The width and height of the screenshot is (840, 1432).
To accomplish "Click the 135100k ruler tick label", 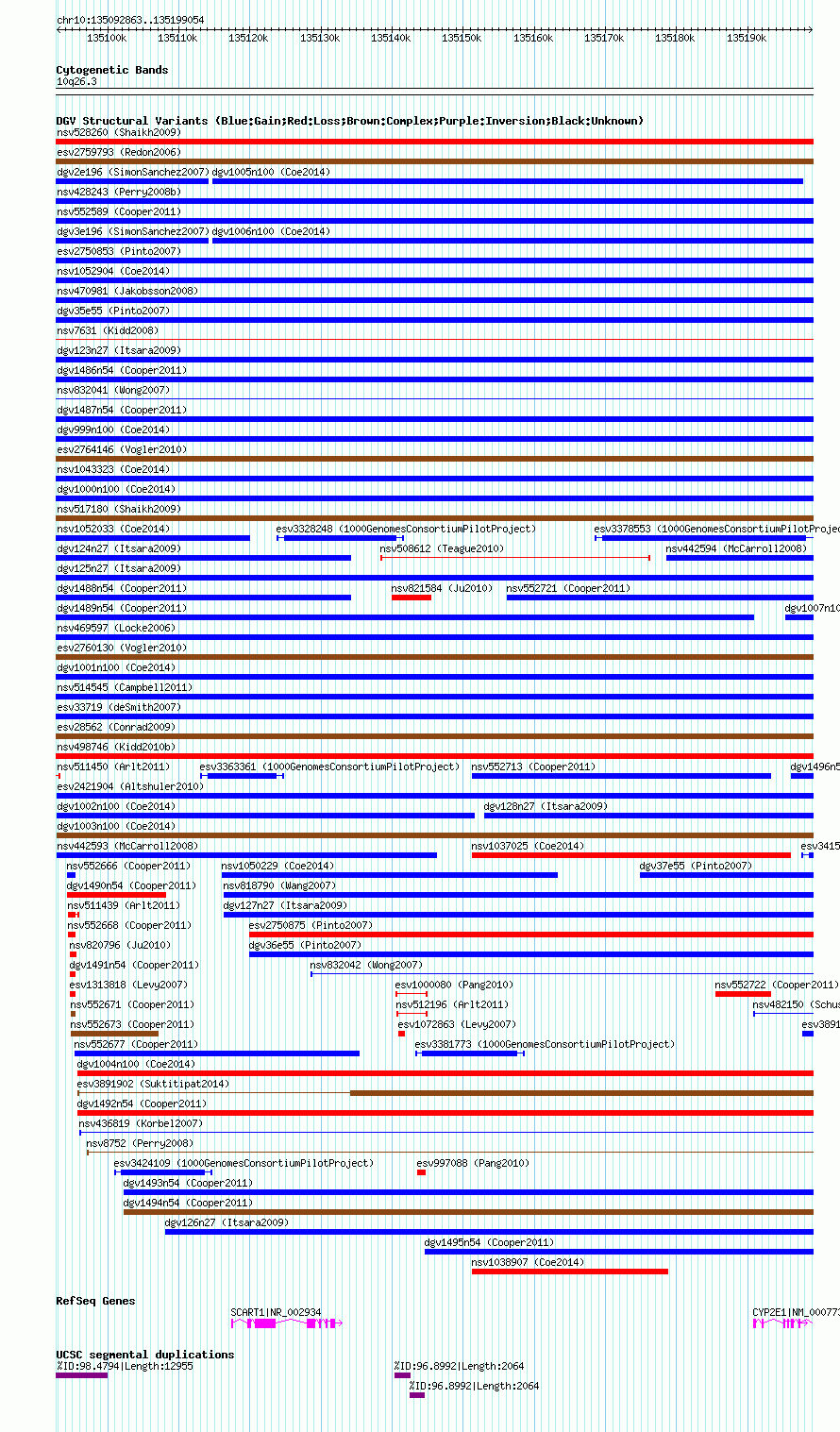I will pyautogui.click(x=107, y=39).
